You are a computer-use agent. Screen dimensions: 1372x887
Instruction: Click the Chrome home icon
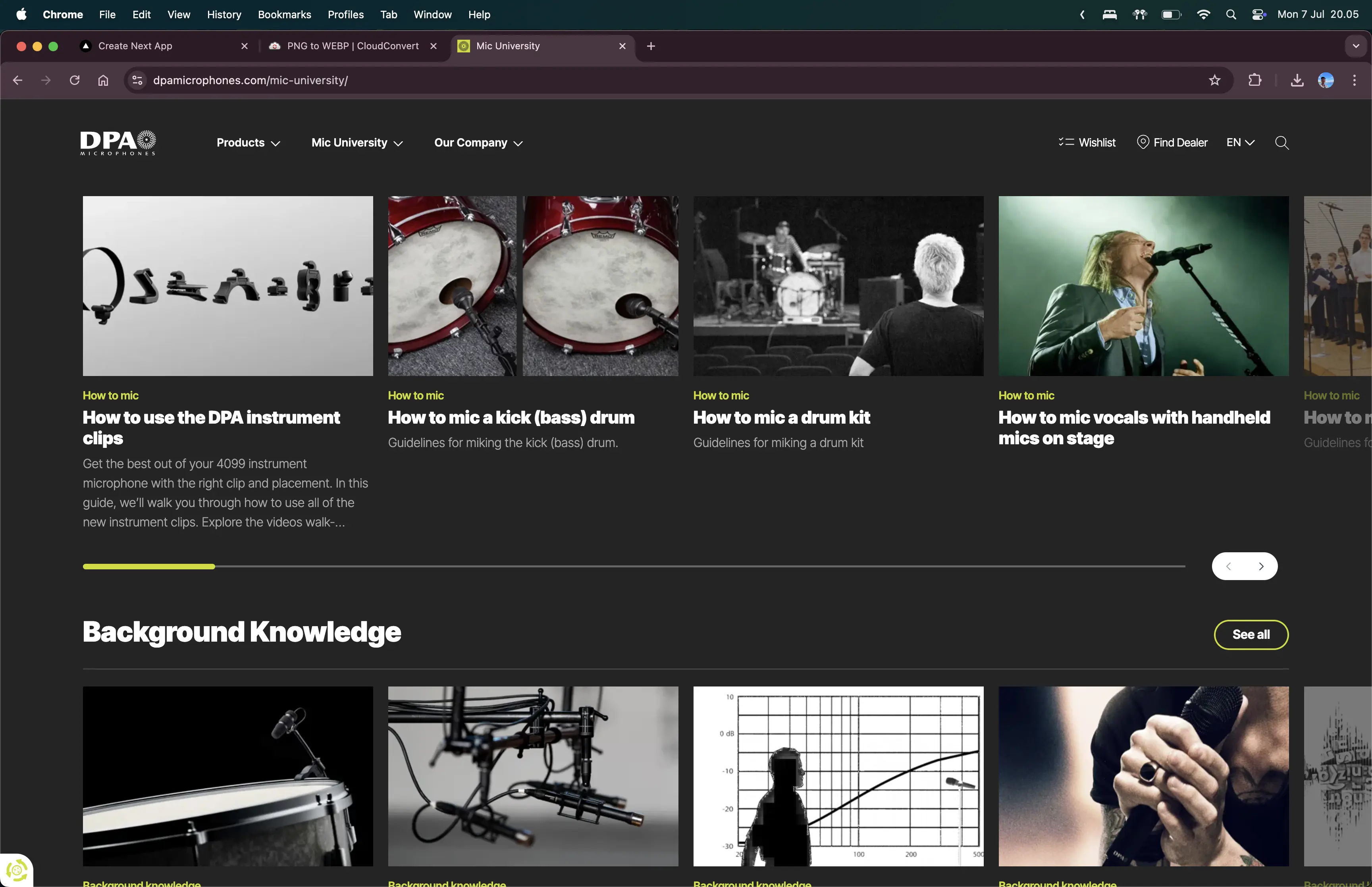(103, 80)
